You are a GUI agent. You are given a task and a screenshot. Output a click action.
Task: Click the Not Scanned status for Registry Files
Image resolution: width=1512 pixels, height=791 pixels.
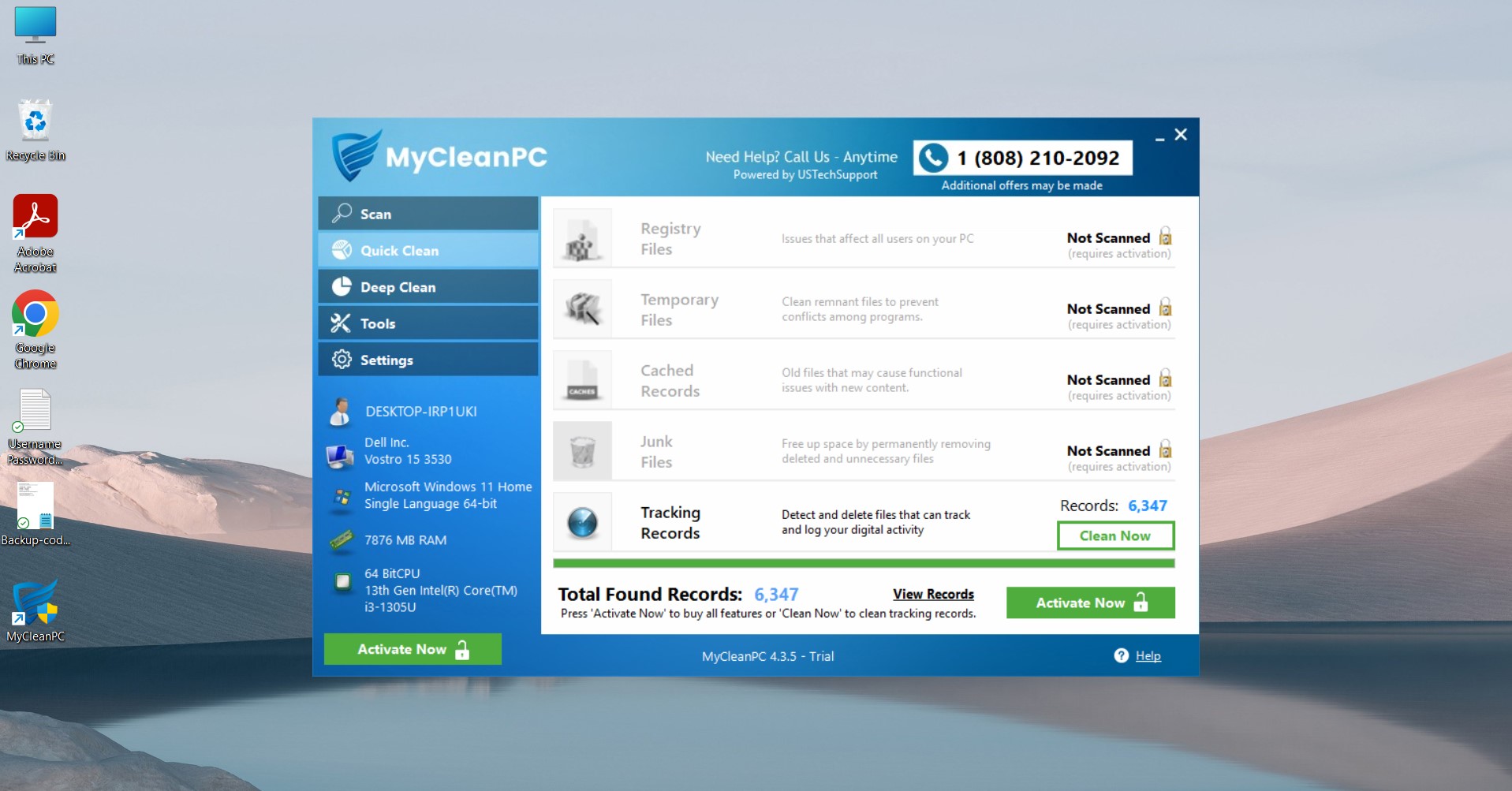[1108, 237]
